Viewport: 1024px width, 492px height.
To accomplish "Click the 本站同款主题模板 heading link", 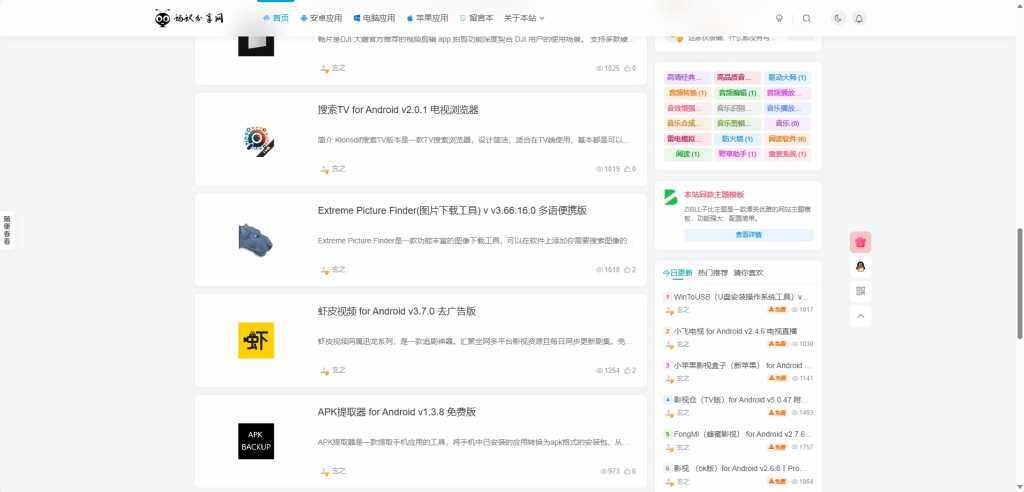I will [x=714, y=195].
